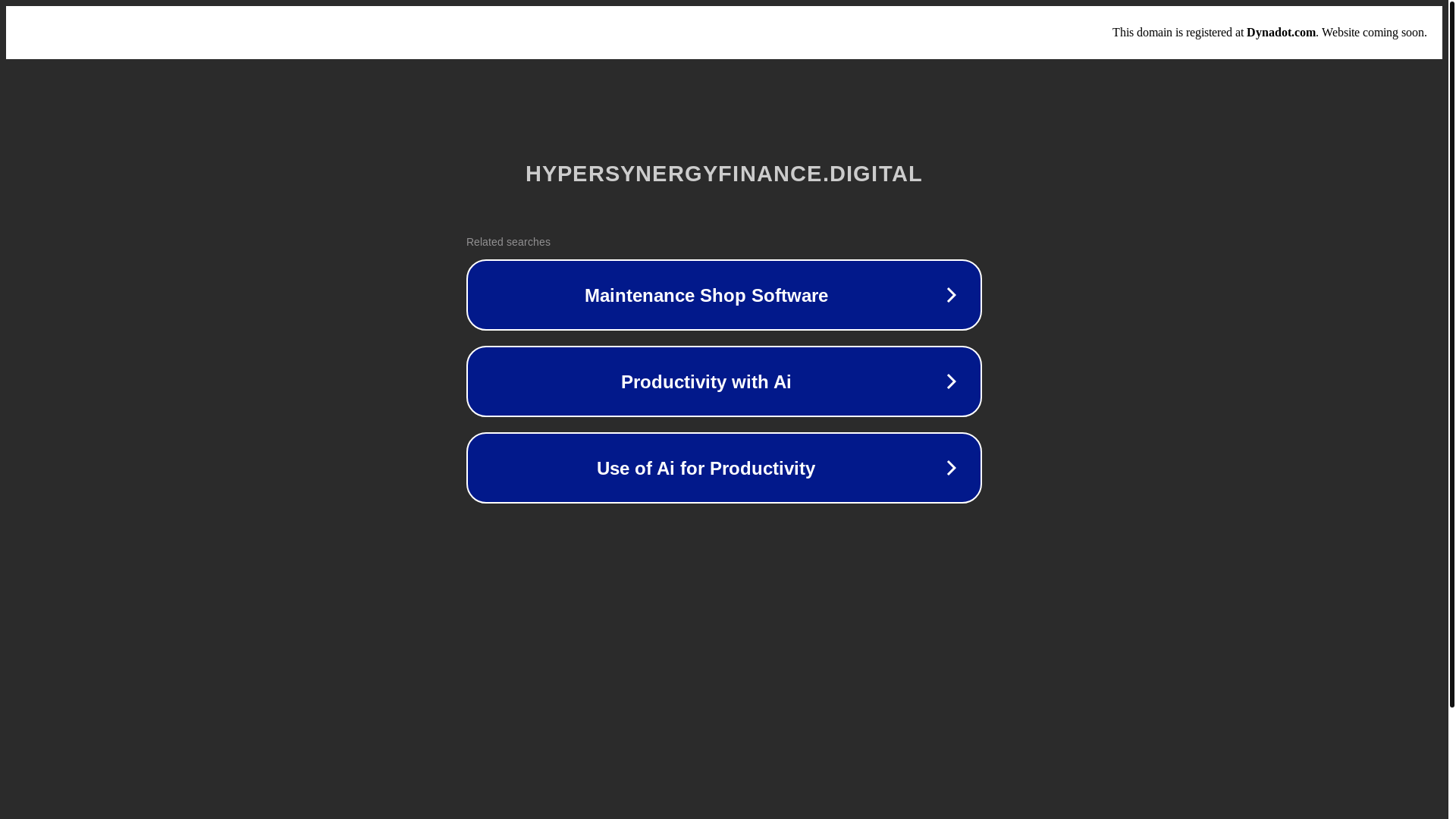Click the Related searches label
The width and height of the screenshot is (1456, 819).
tap(508, 242)
